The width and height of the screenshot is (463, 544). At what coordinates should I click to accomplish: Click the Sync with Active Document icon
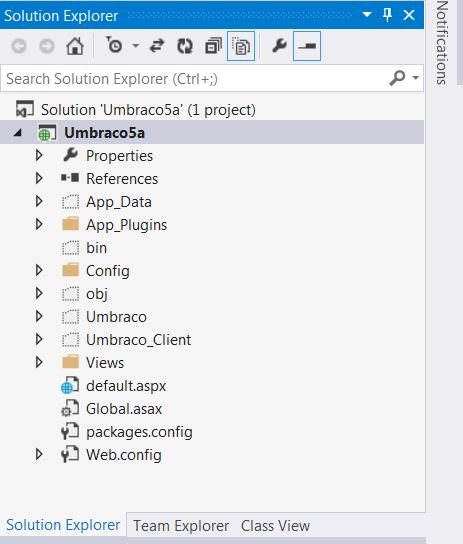point(157,46)
